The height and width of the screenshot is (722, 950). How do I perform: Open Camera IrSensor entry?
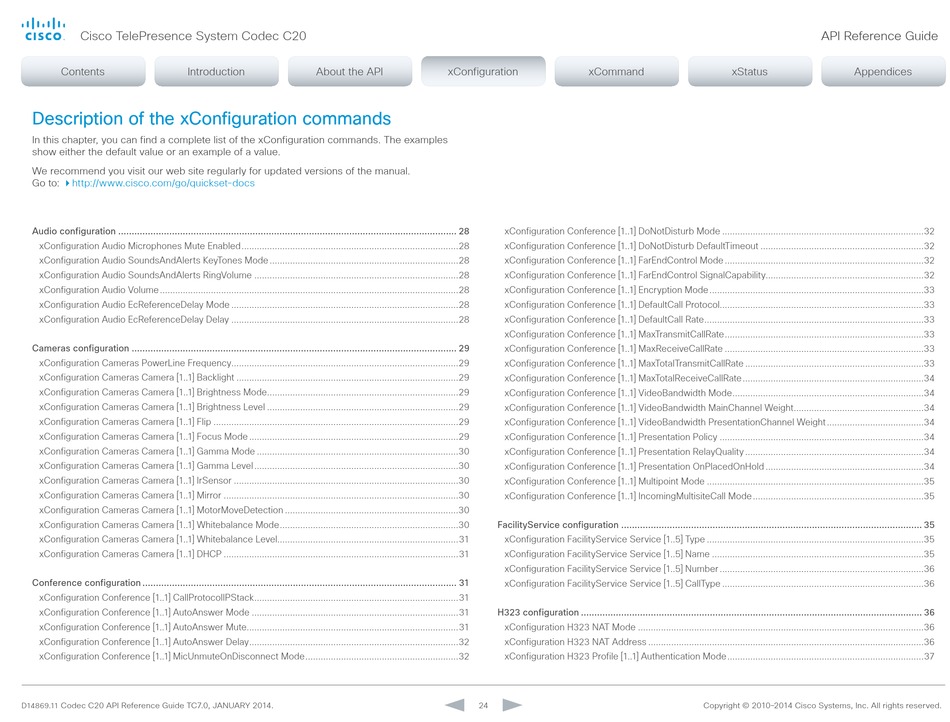254,480
